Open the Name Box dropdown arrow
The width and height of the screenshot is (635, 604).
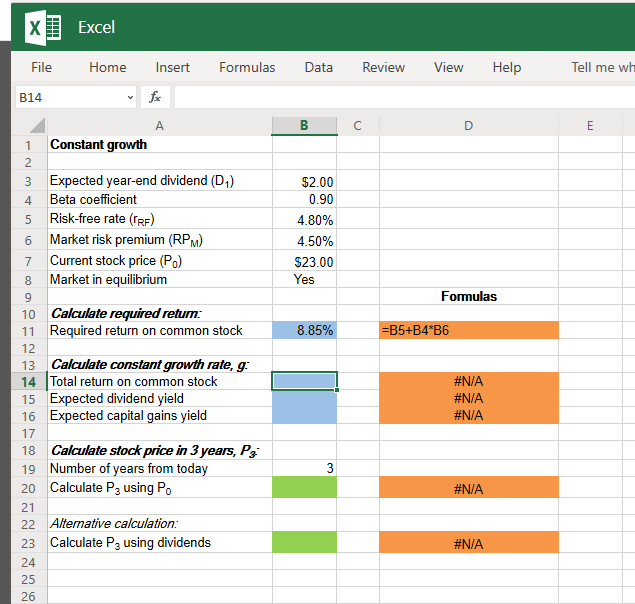pos(130,97)
